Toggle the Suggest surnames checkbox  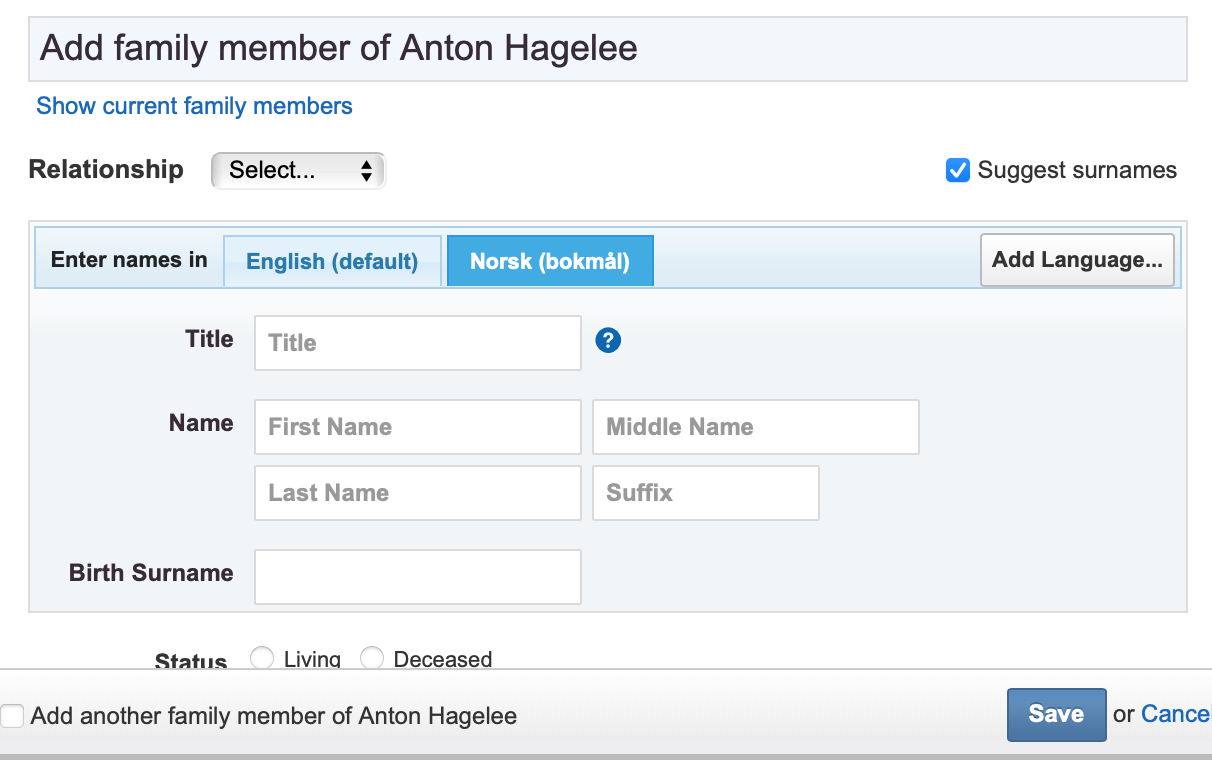(957, 170)
